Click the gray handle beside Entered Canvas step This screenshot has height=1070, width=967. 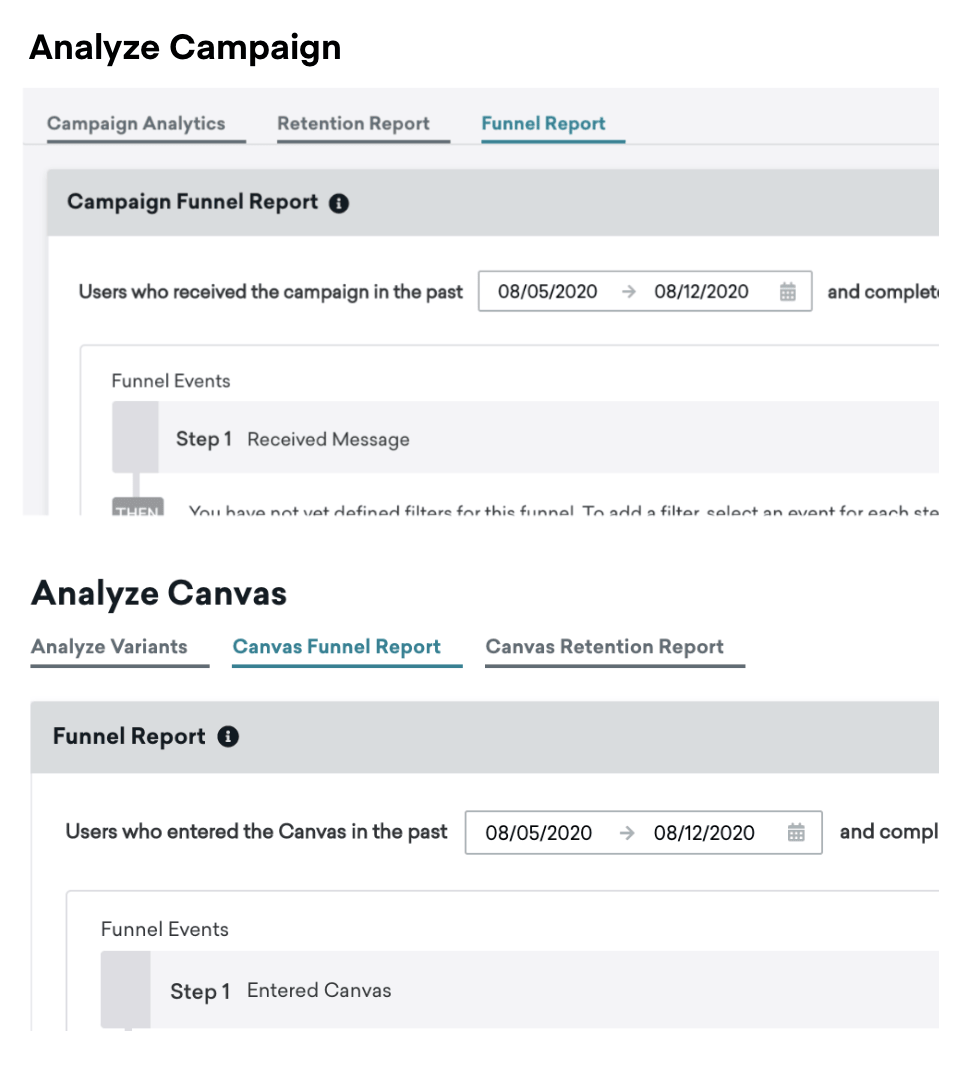[126, 990]
